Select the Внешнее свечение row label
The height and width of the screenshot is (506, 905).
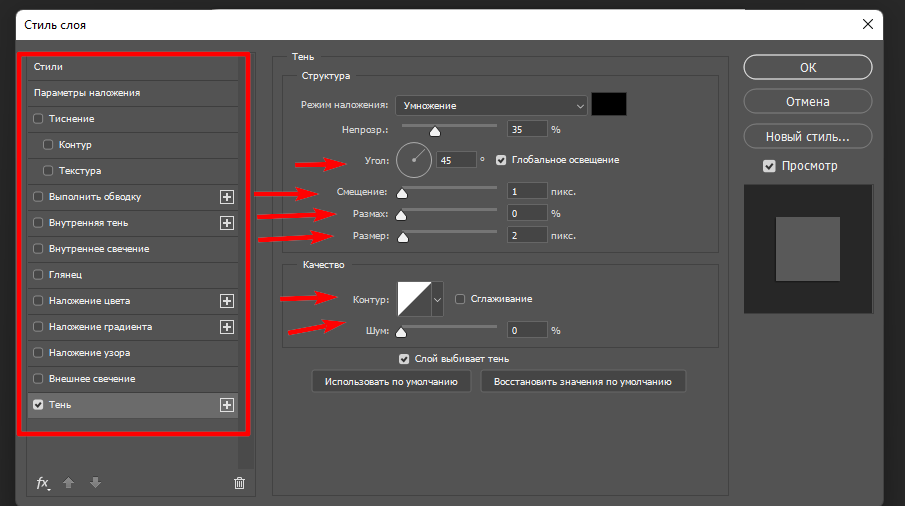coord(92,378)
